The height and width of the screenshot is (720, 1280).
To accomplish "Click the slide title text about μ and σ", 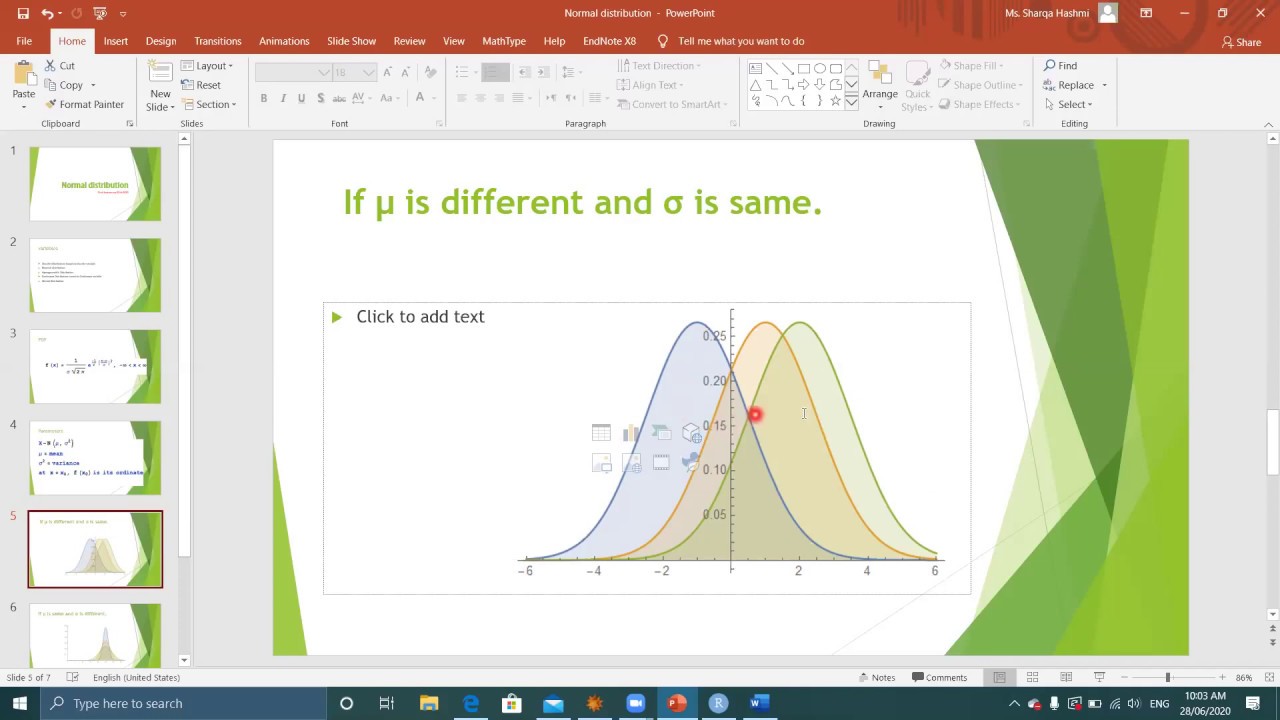I will 582,202.
